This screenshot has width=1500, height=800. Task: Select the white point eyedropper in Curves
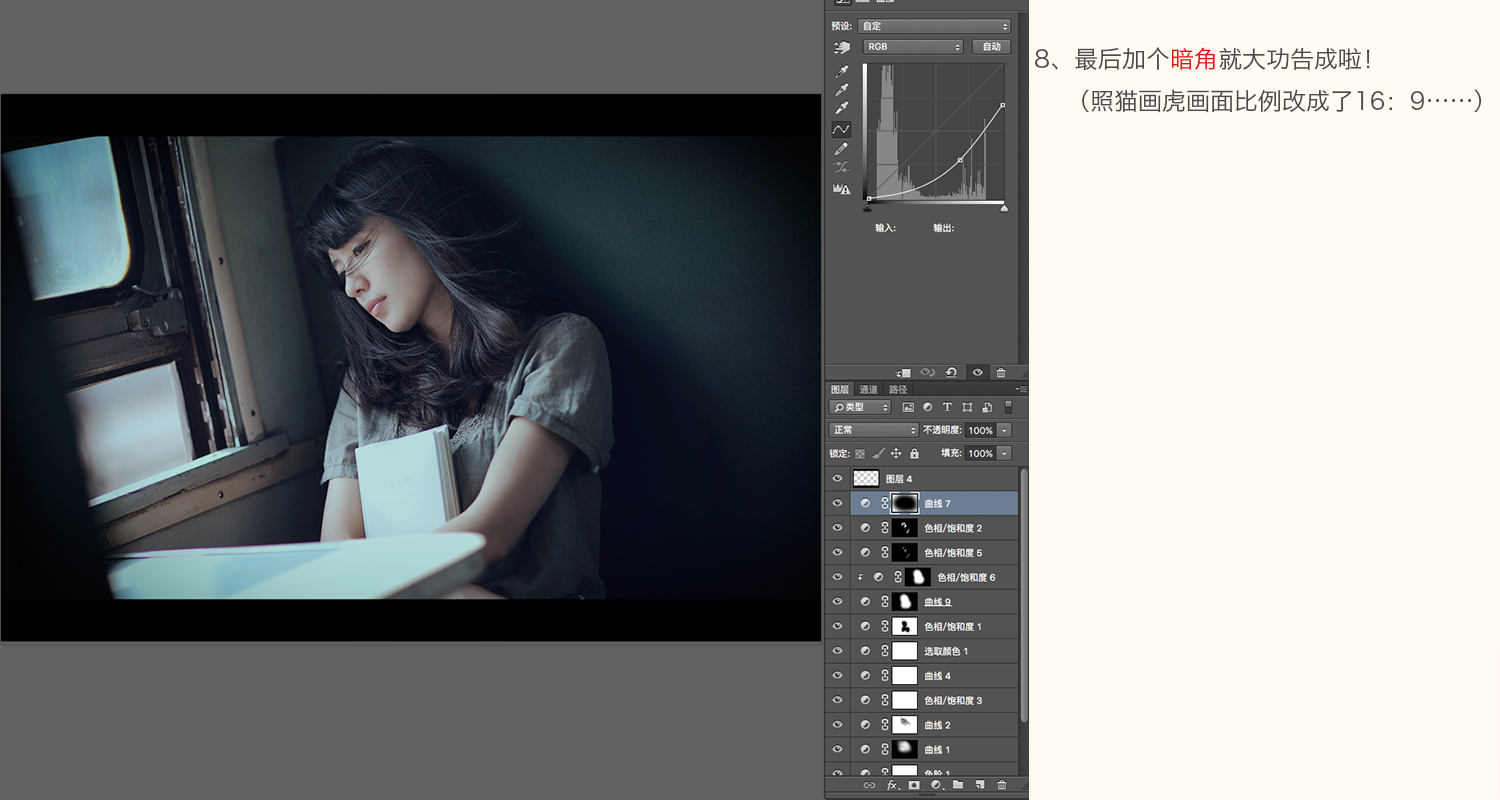click(842, 109)
